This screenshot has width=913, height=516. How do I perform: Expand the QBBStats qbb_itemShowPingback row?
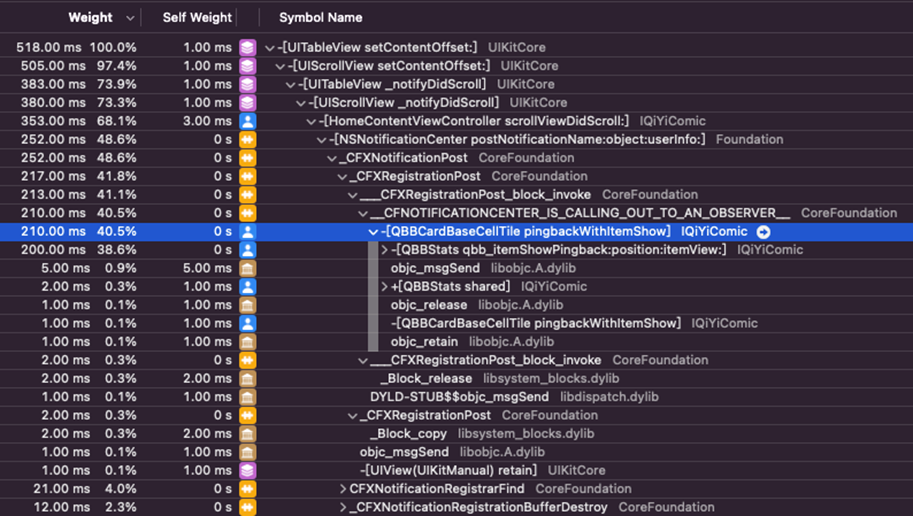click(384, 250)
